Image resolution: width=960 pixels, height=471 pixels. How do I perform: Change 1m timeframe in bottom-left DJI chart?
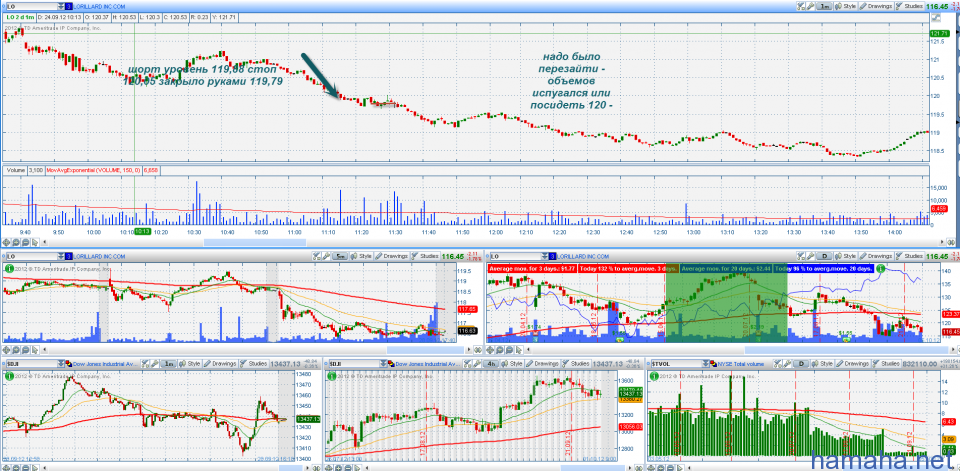coord(170,364)
